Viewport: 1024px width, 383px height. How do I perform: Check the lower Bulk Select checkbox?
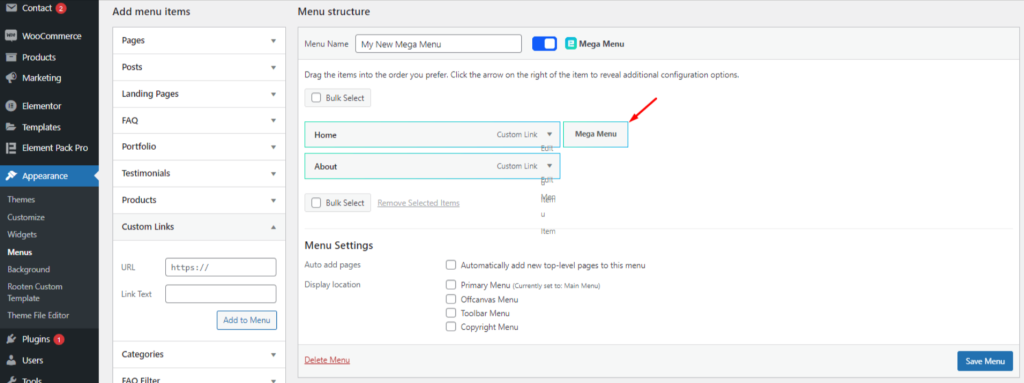pyautogui.click(x=316, y=203)
